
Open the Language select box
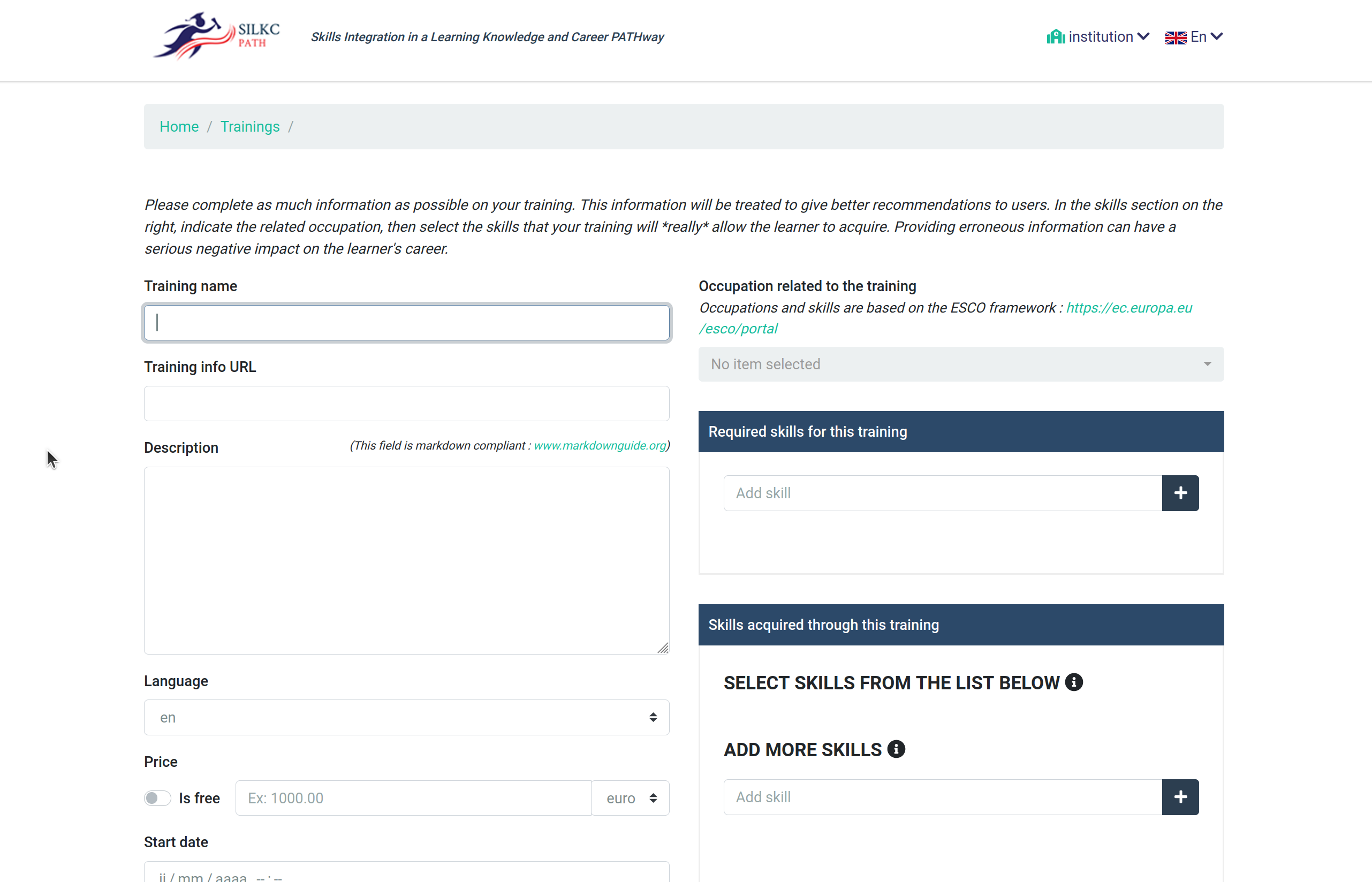point(406,717)
